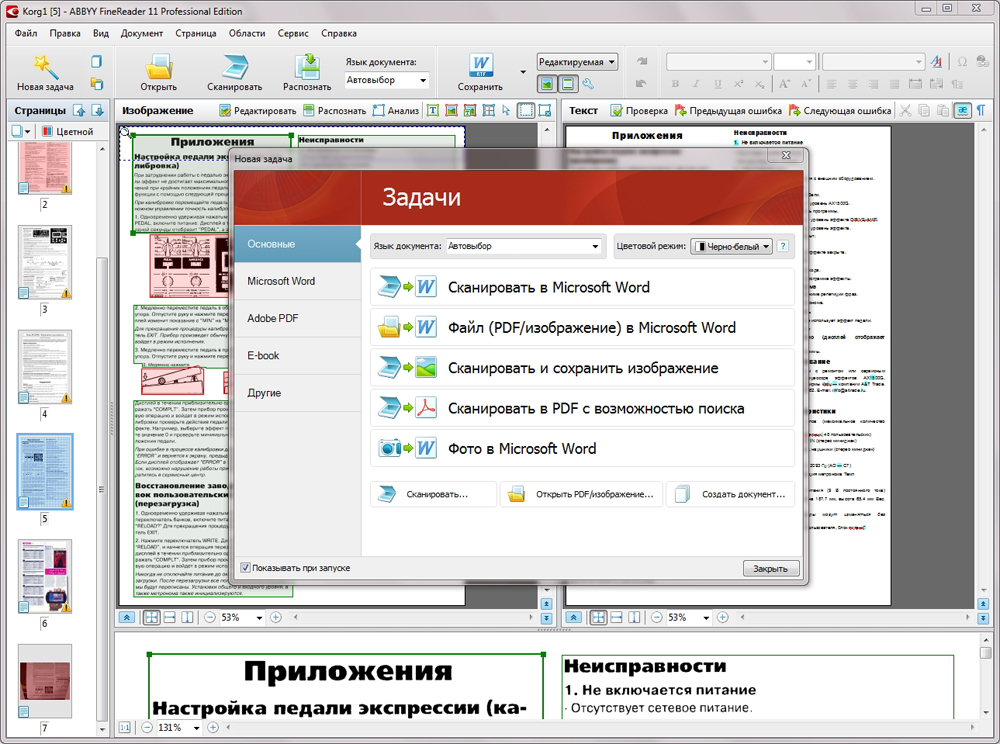The width and height of the screenshot is (1000, 744).
Task: Click the Открыть folder icon in toolbar
Action: tap(158, 67)
